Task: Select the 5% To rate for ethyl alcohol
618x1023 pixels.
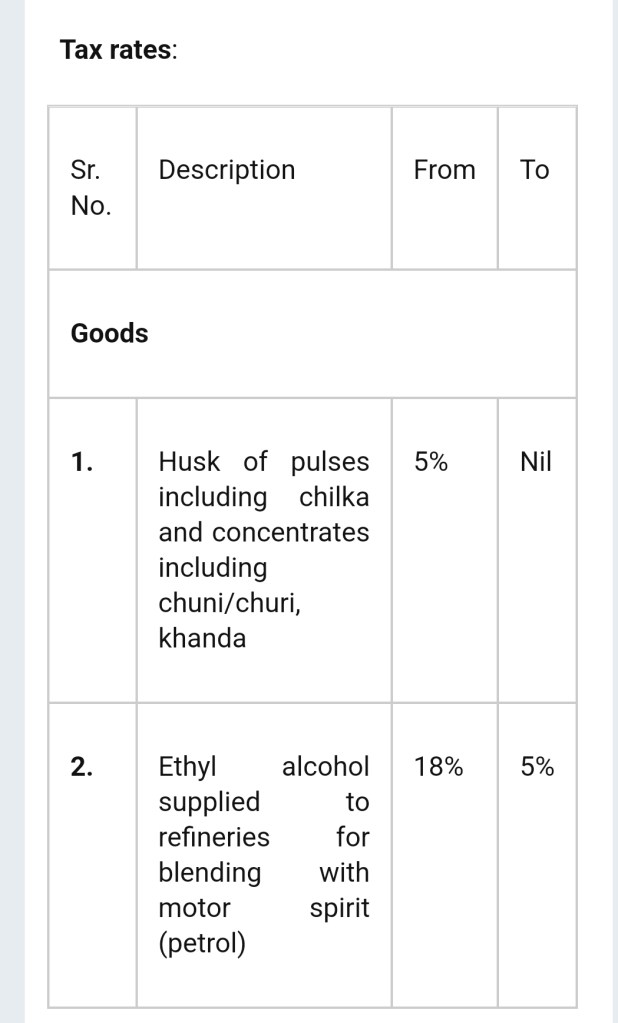Action: click(x=537, y=767)
